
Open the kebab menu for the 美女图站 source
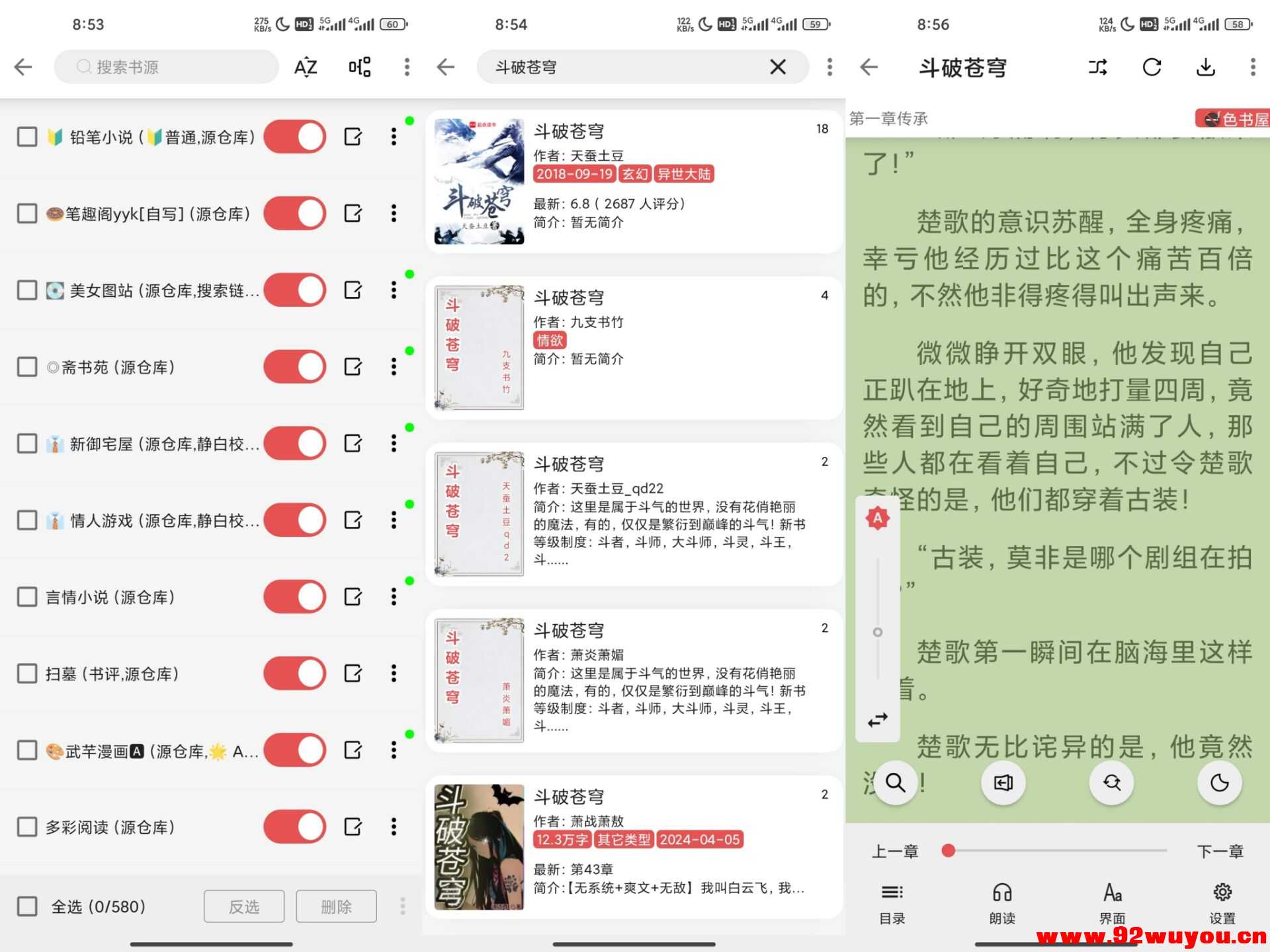point(394,290)
